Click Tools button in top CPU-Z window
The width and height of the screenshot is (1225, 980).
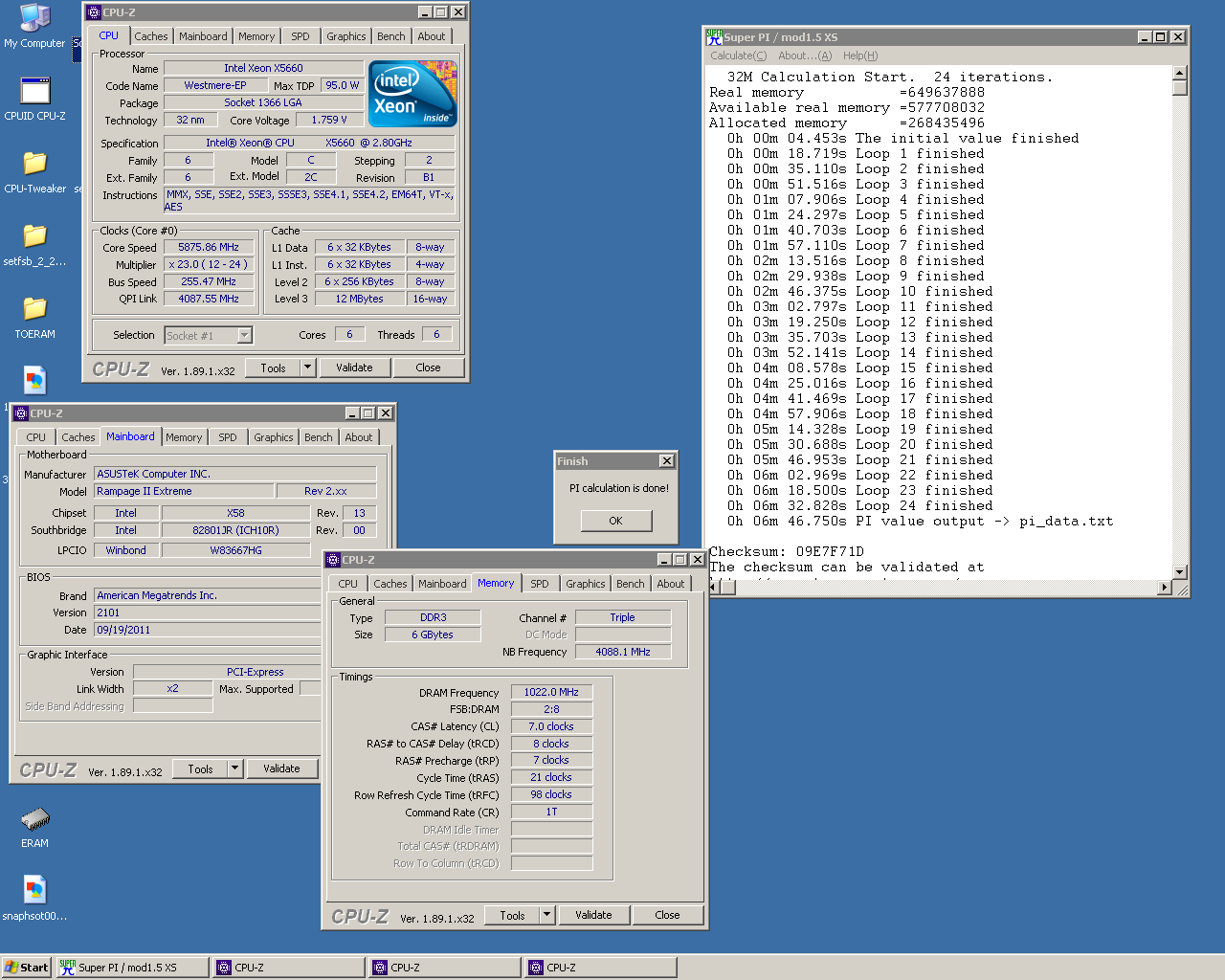point(273,367)
